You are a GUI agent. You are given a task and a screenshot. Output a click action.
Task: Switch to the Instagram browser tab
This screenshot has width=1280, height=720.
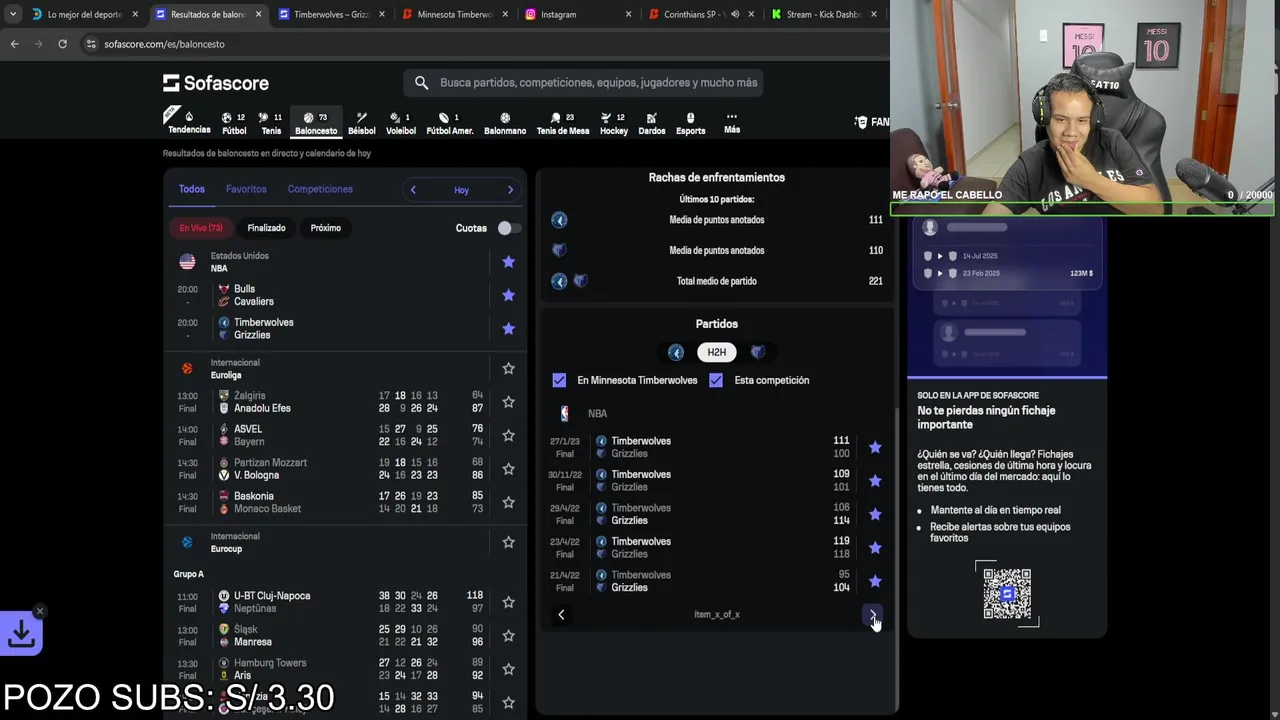coord(580,14)
